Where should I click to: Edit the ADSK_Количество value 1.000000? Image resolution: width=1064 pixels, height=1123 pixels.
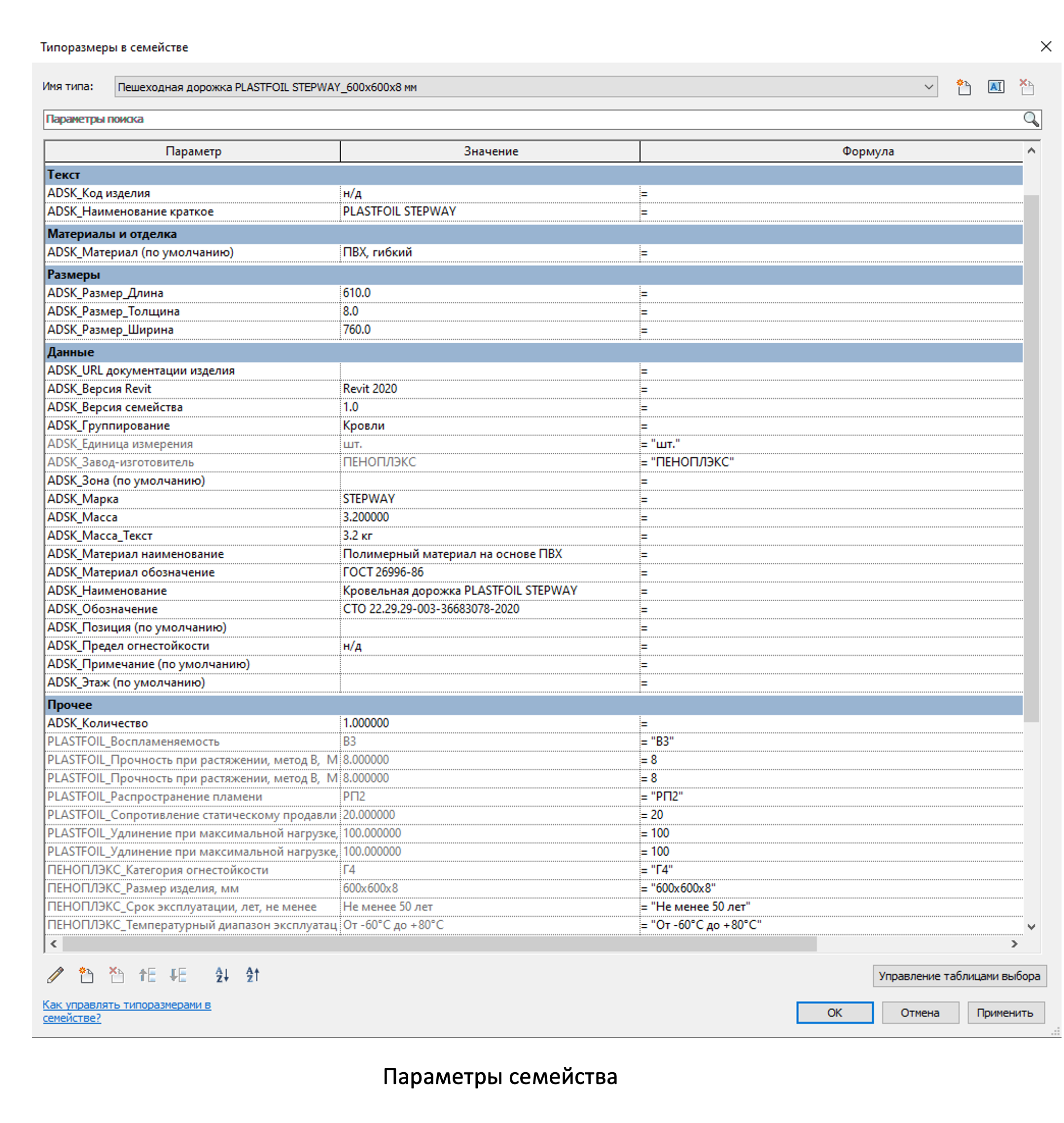490,723
